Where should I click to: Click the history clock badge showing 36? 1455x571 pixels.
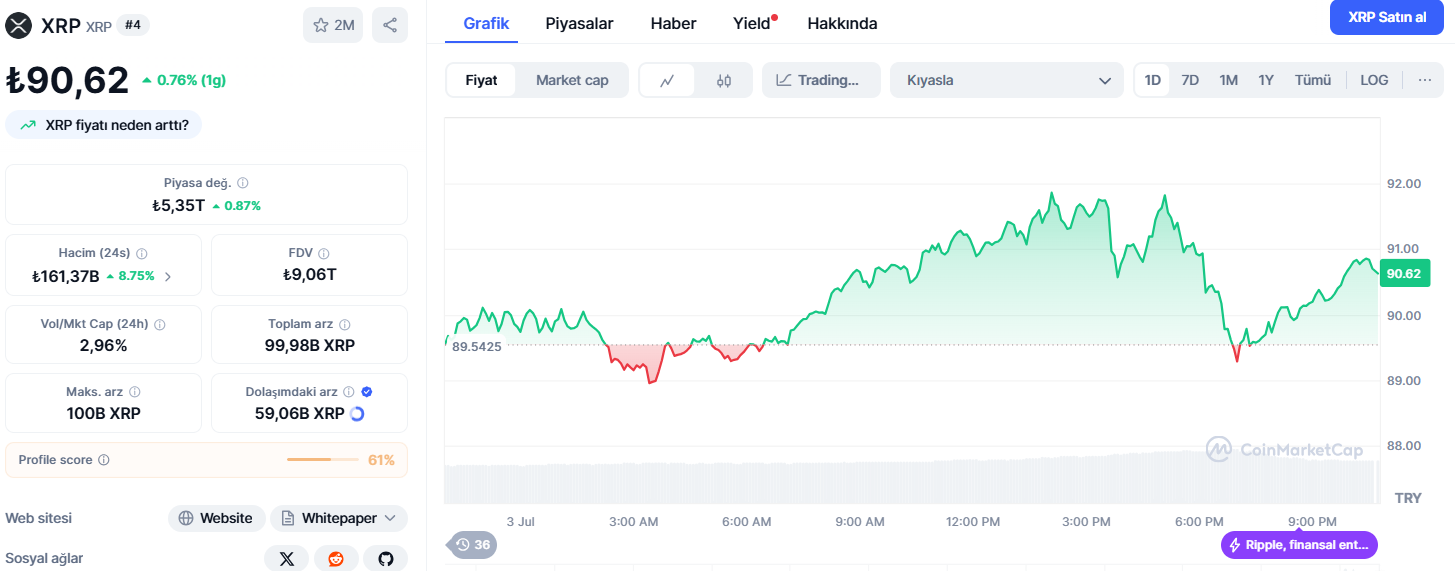pos(473,544)
